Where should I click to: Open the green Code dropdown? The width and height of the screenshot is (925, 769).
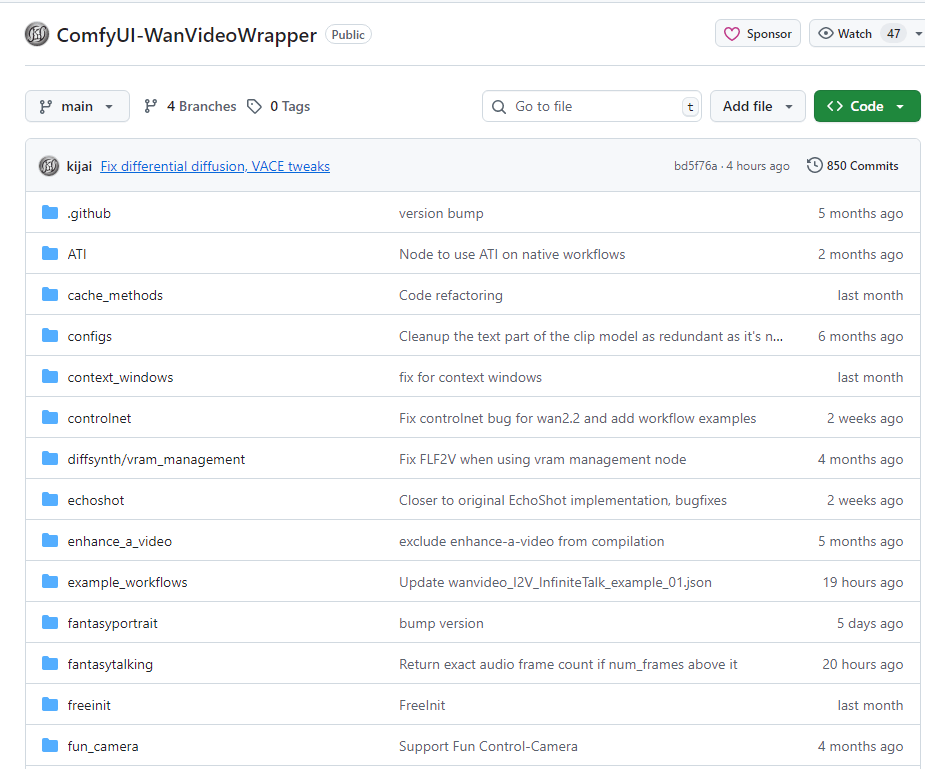(867, 106)
